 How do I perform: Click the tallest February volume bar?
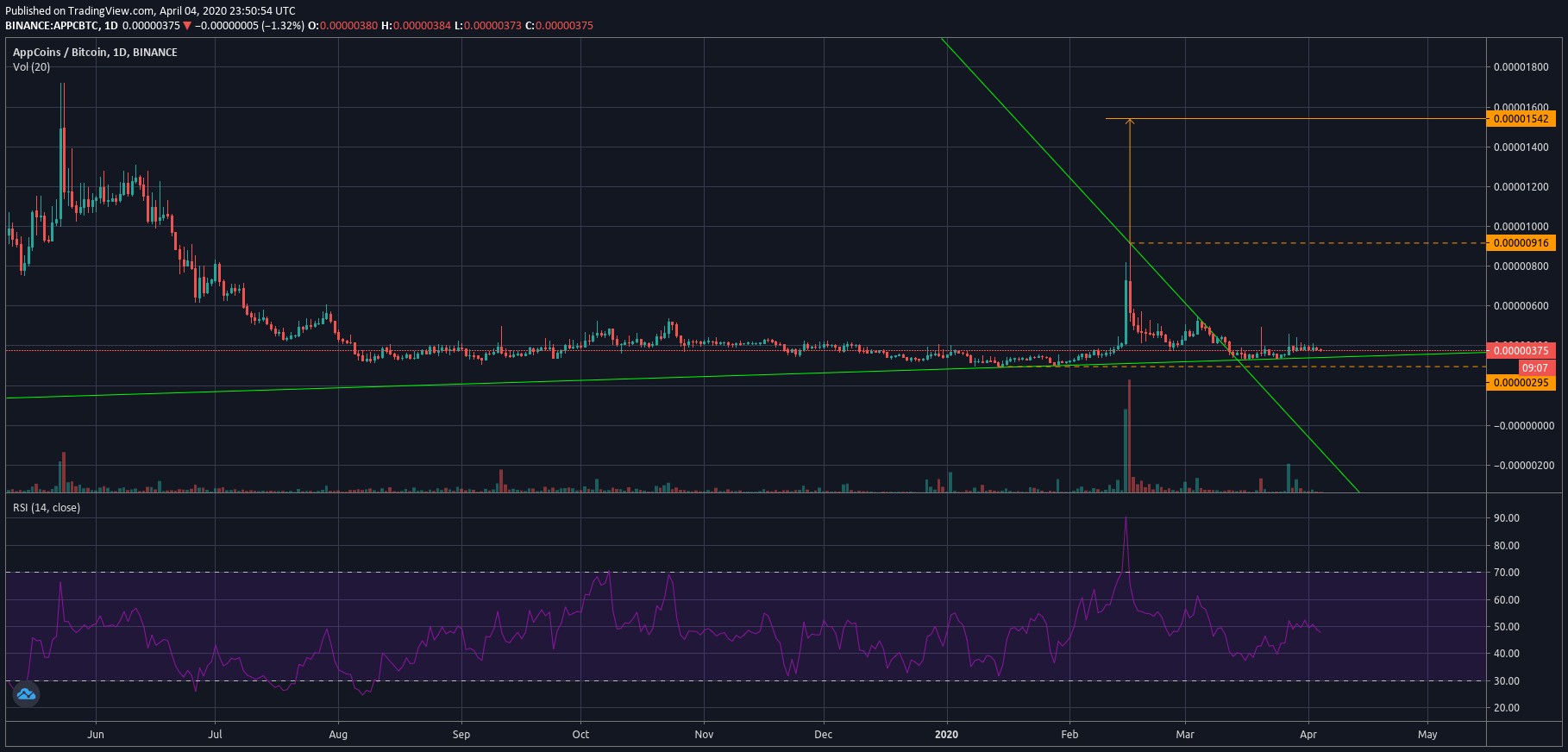[x=1129, y=436]
